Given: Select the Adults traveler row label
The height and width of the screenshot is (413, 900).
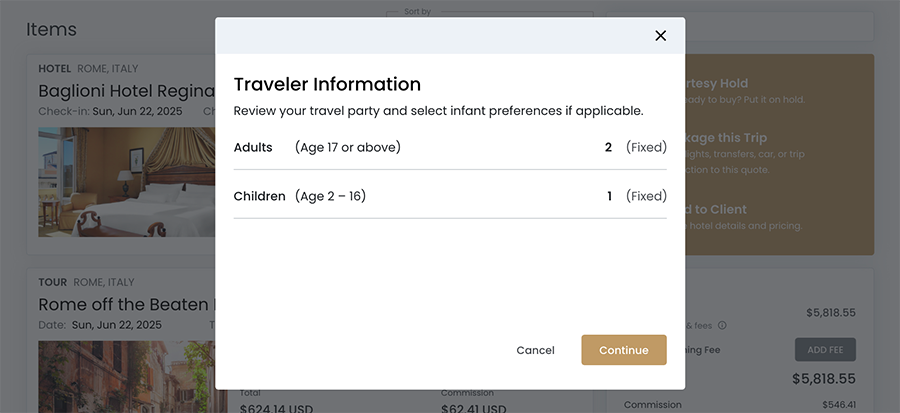Looking at the screenshot, I should click(x=253, y=147).
